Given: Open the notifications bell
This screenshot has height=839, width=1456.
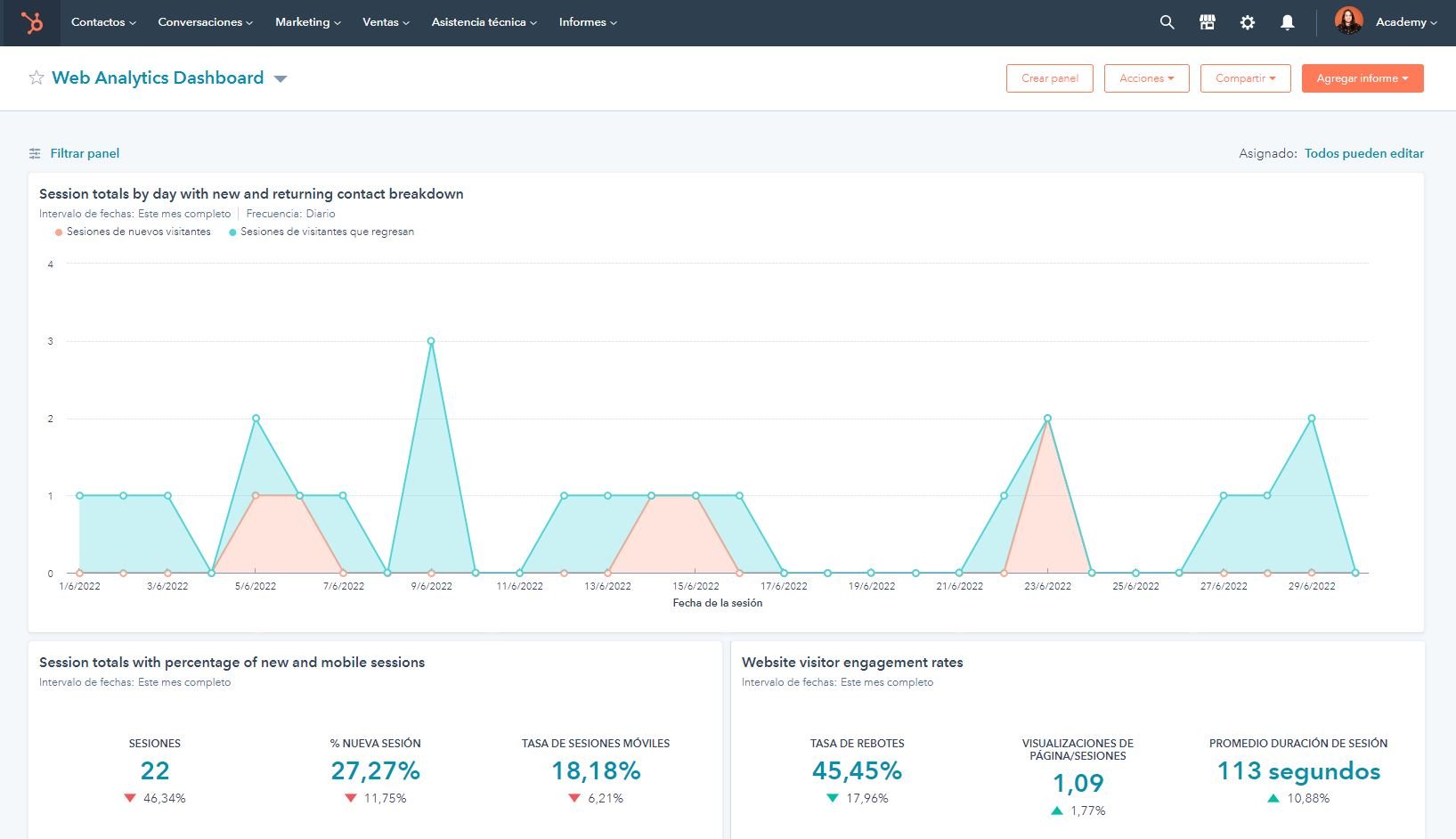Looking at the screenshot, I should click(1287, 22).
